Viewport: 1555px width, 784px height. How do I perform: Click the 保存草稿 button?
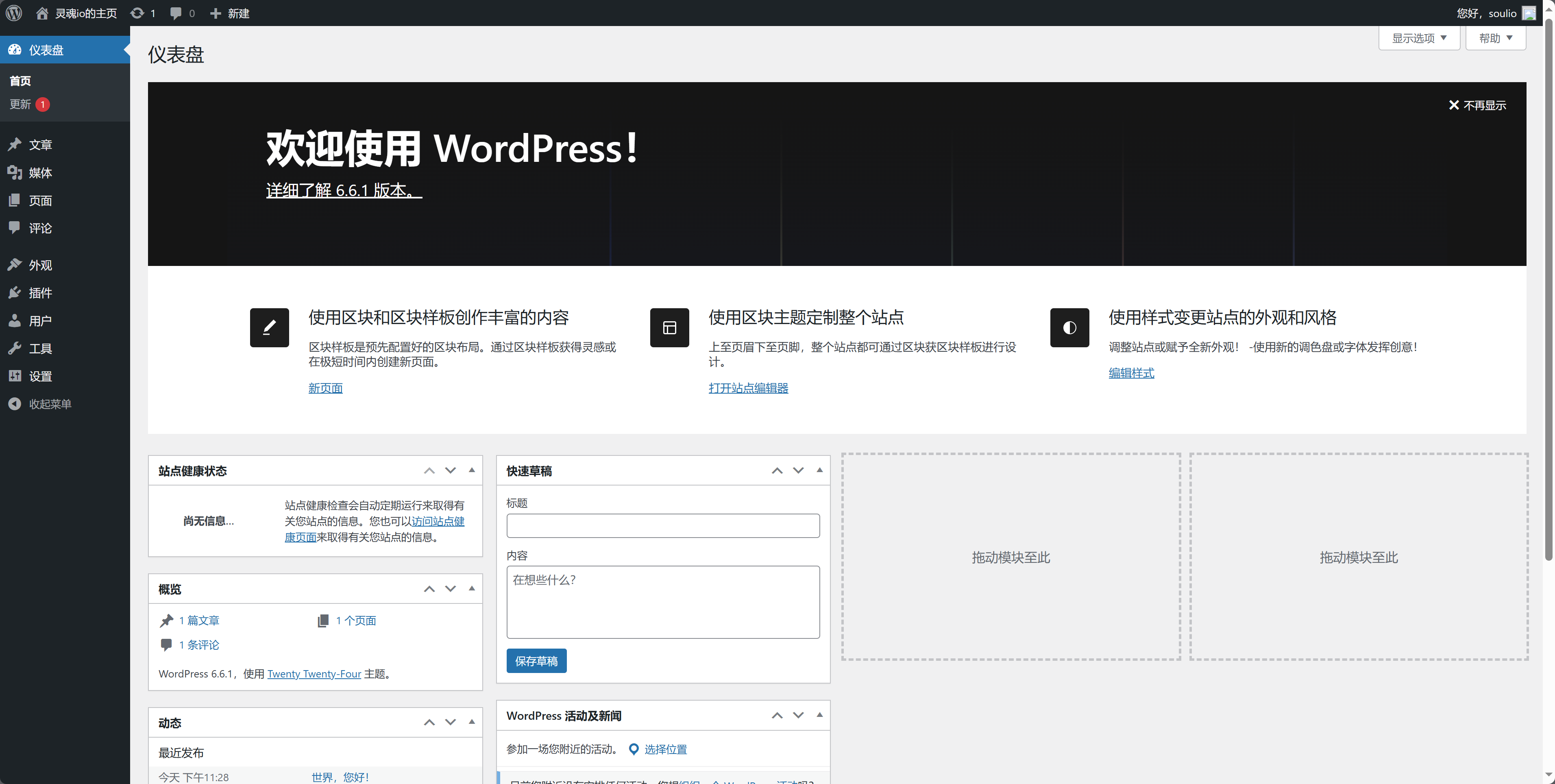click(536, 660)
